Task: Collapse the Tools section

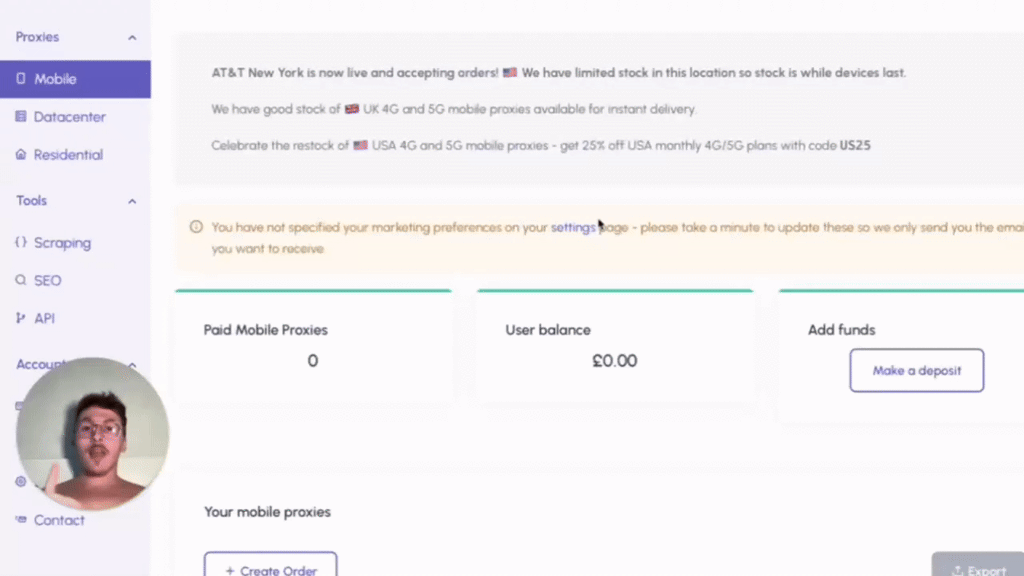Action: click(x=132, y=200)
